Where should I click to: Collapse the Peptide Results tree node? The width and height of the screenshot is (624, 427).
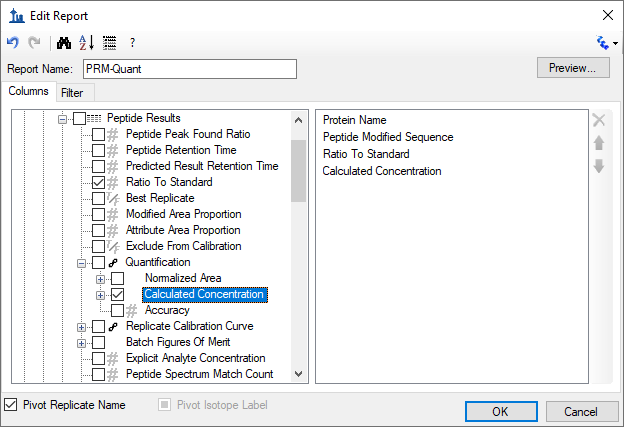pyautogui.click(x=62, y=119)
